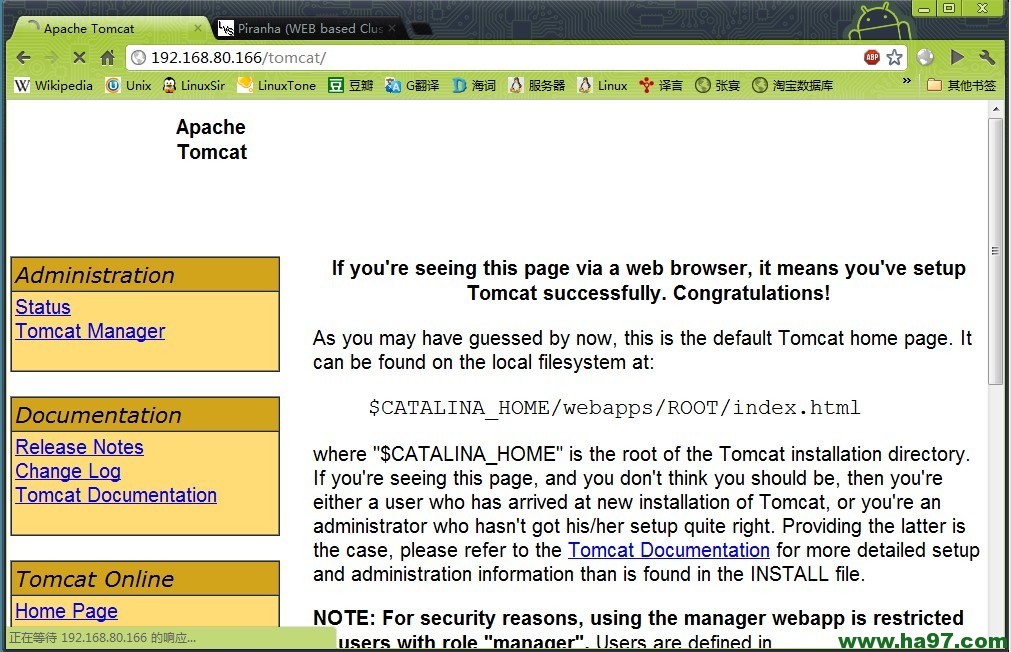Click the AdBlock Plus icon
The width and height of the screenshot is (1011, 652).
[872, 57]
